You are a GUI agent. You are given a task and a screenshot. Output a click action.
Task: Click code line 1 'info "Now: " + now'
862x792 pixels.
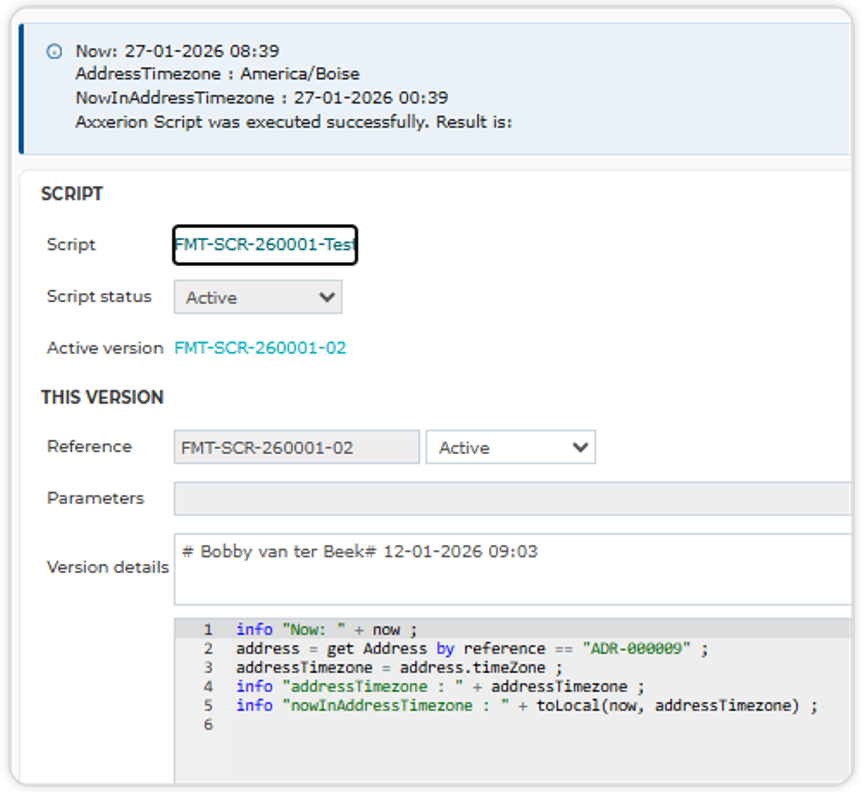pos(327,629)
